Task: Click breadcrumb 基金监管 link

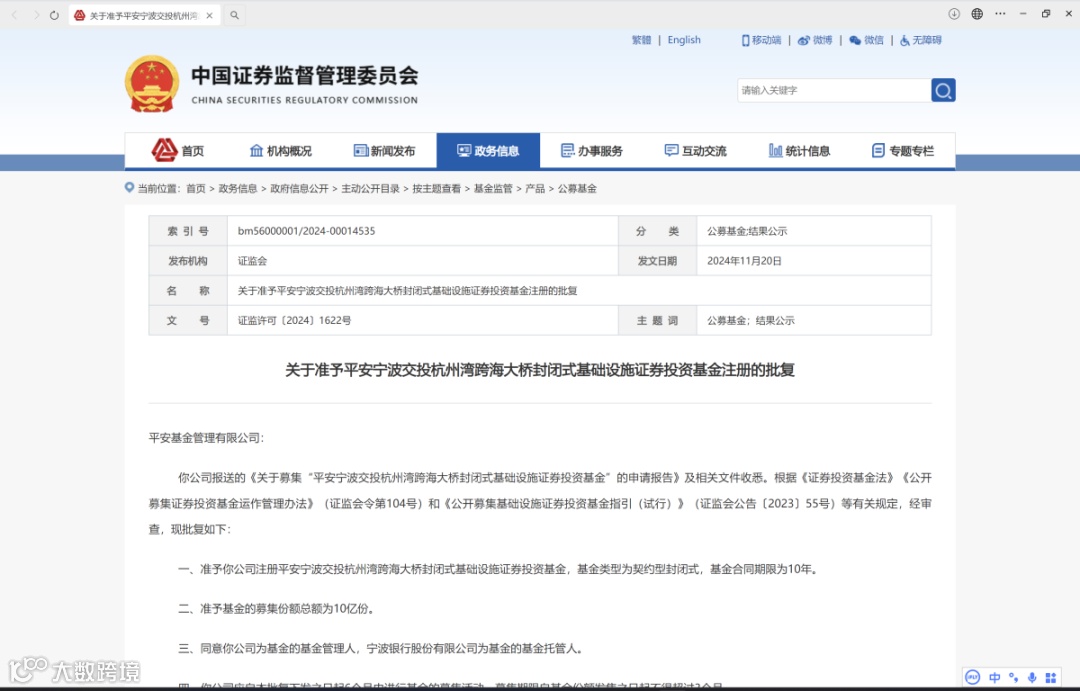Action: tap(492, 189)
